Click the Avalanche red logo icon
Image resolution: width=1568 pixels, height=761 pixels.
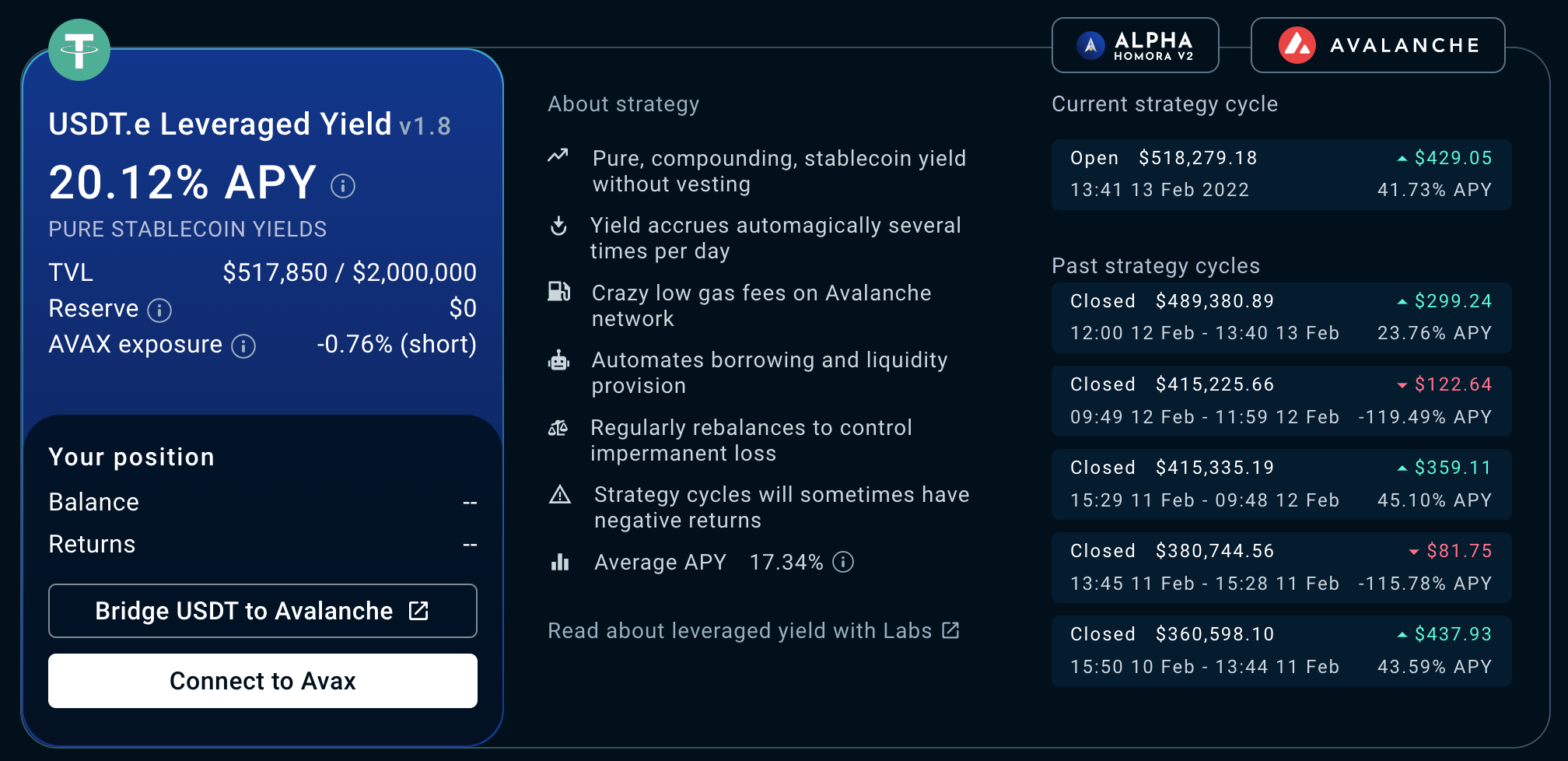coord(1297,45)
